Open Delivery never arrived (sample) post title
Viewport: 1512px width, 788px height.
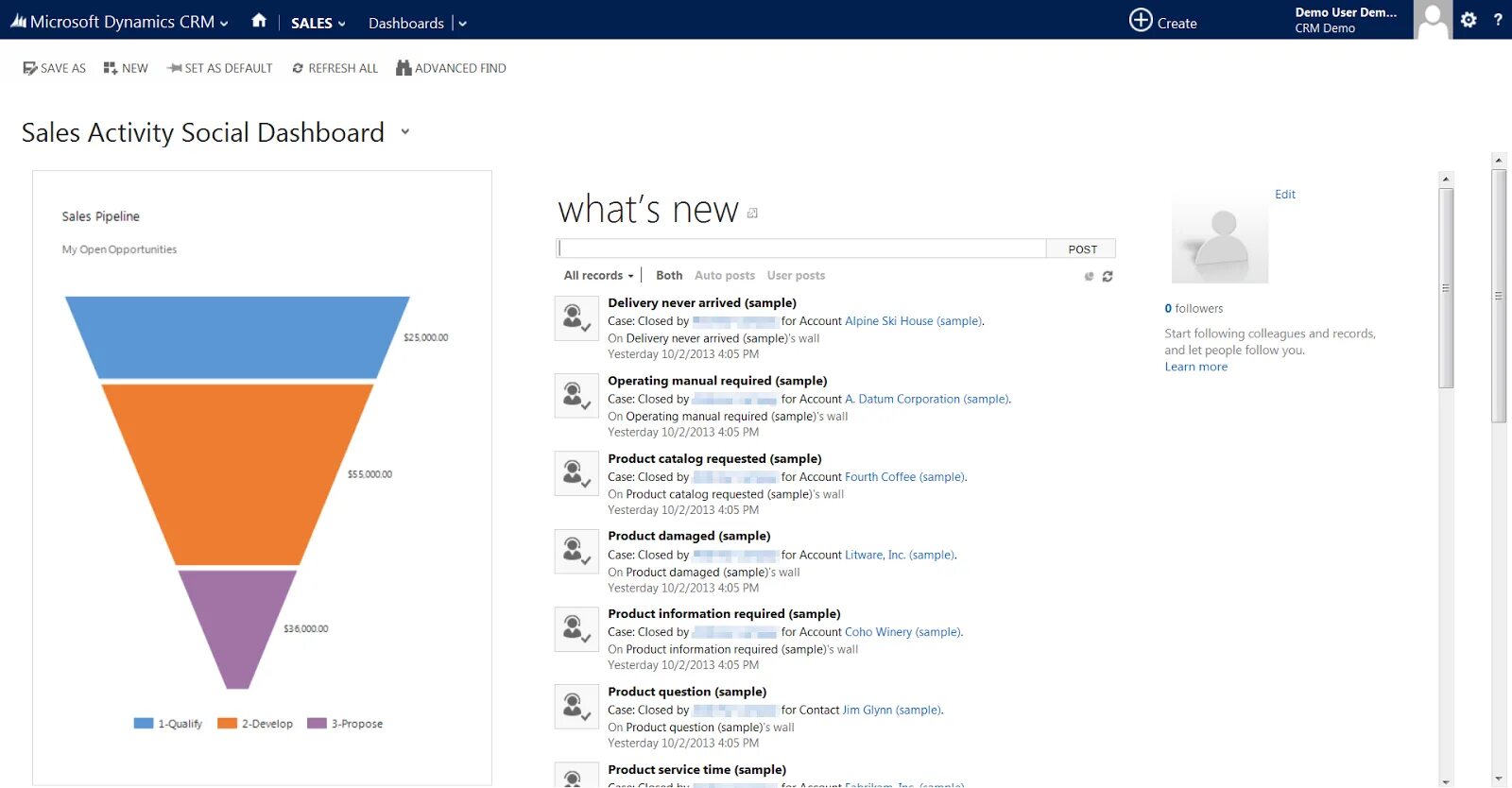tap(702, 303)
